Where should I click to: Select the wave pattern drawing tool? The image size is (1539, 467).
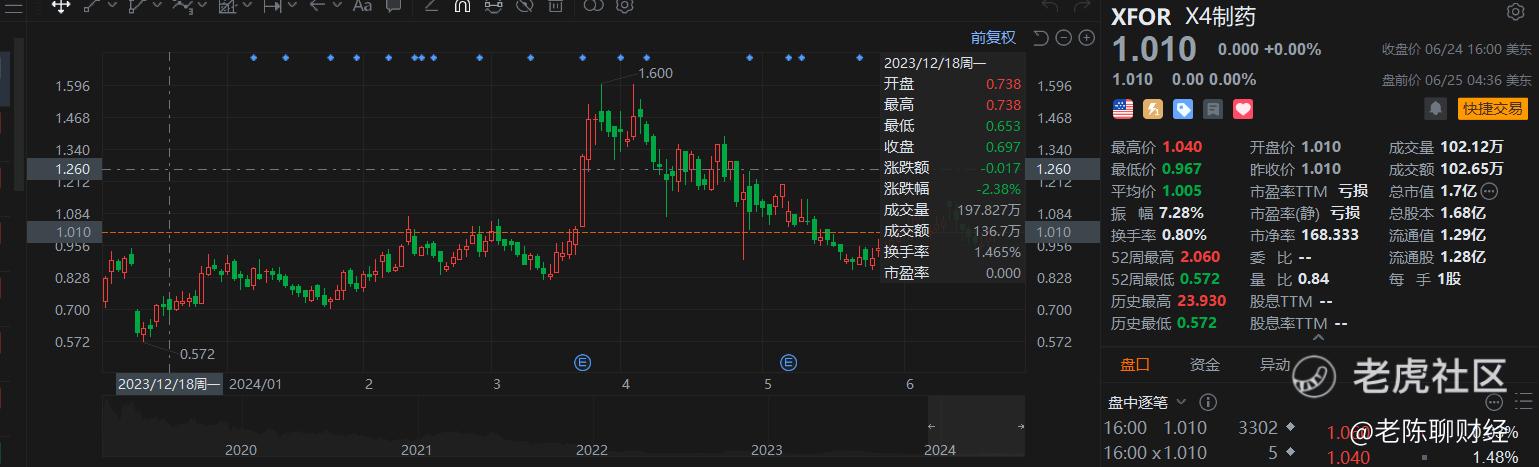182,6
